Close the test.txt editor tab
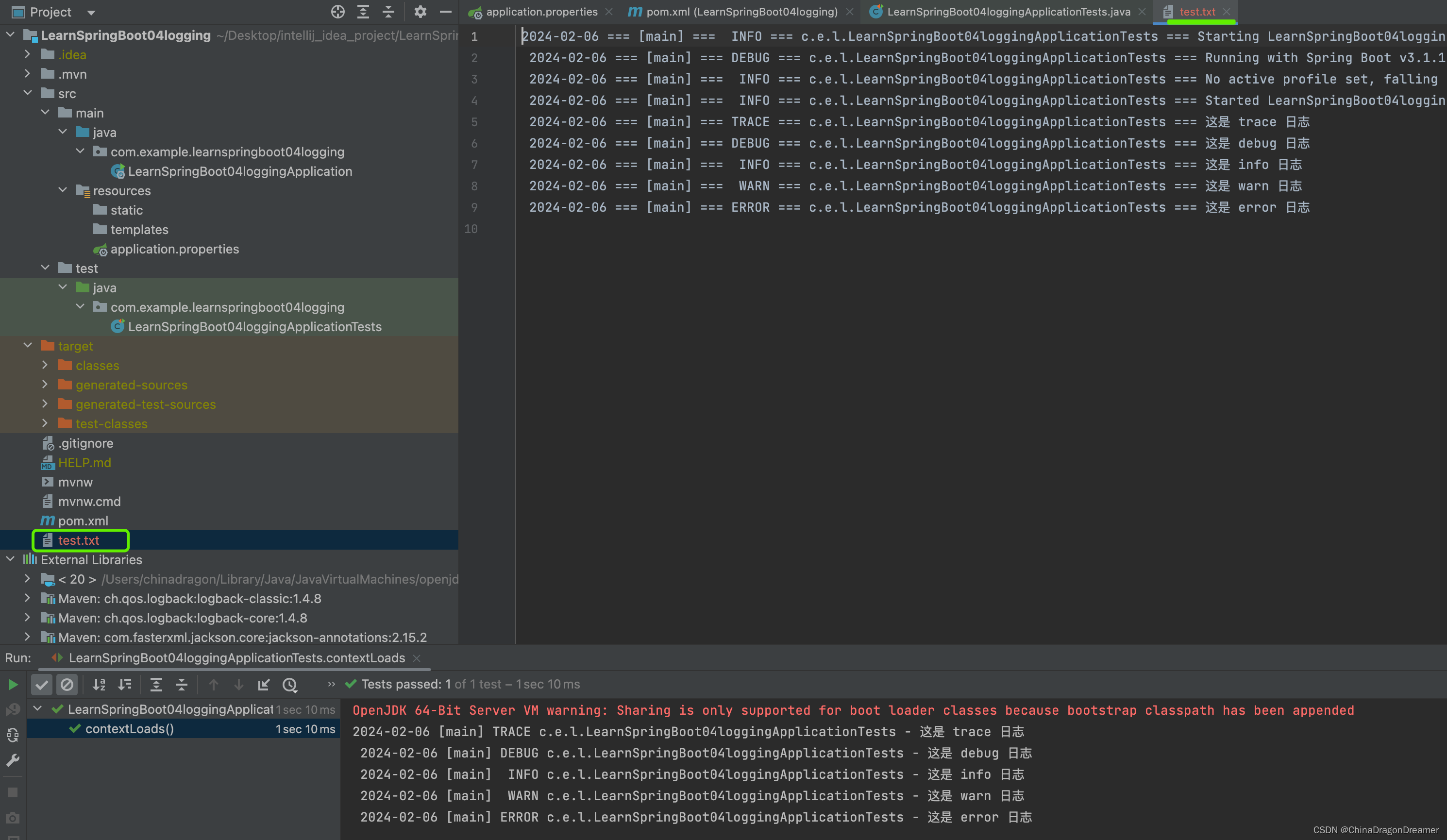This screenshot has height=840, width=1447. pyautogui.click(x=1227, y=12)
